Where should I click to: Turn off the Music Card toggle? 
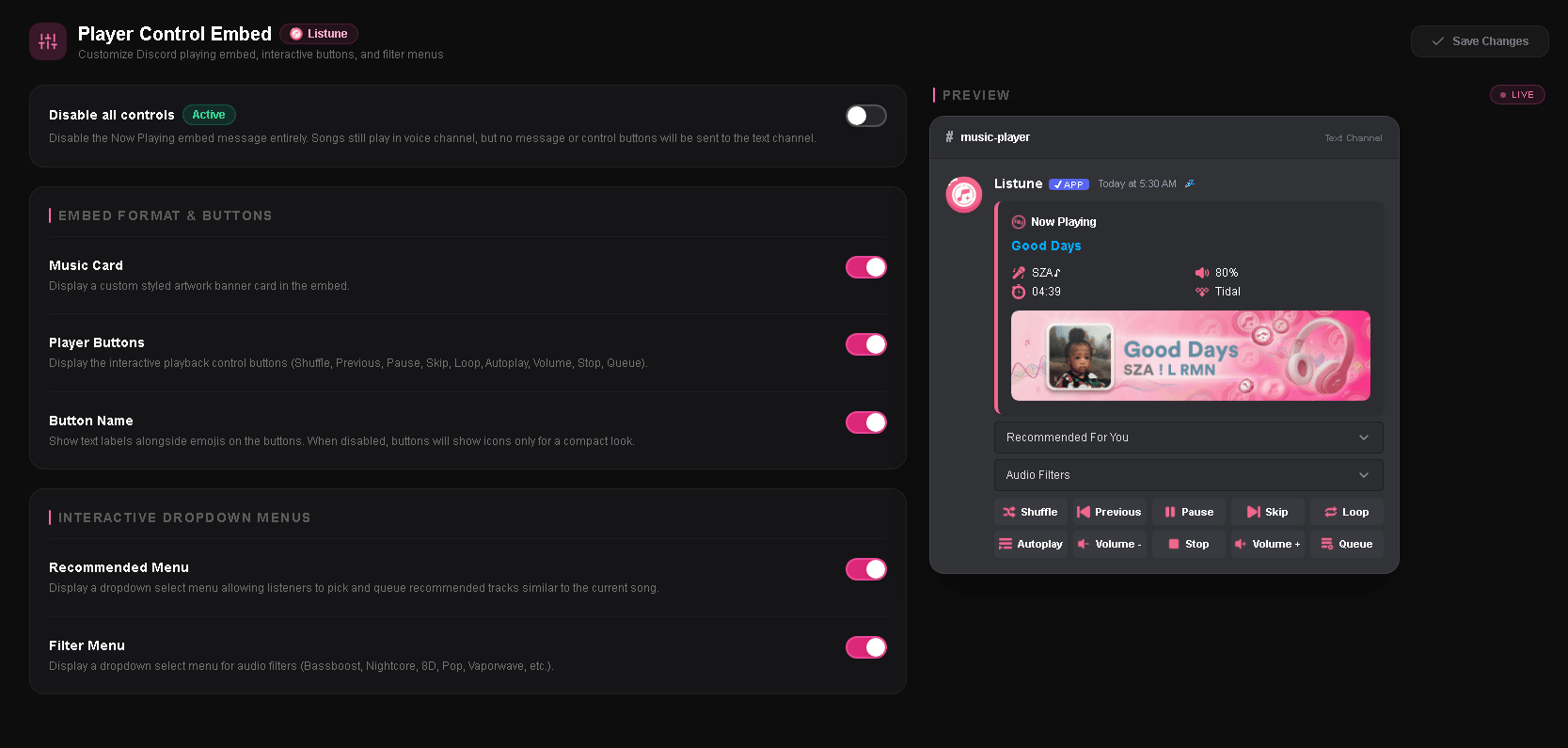(866, 267)
